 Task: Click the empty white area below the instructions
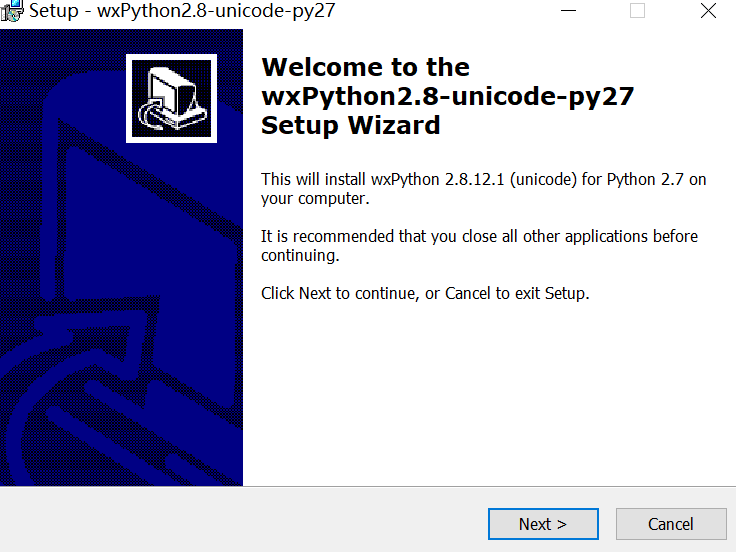tap(488, 394)
